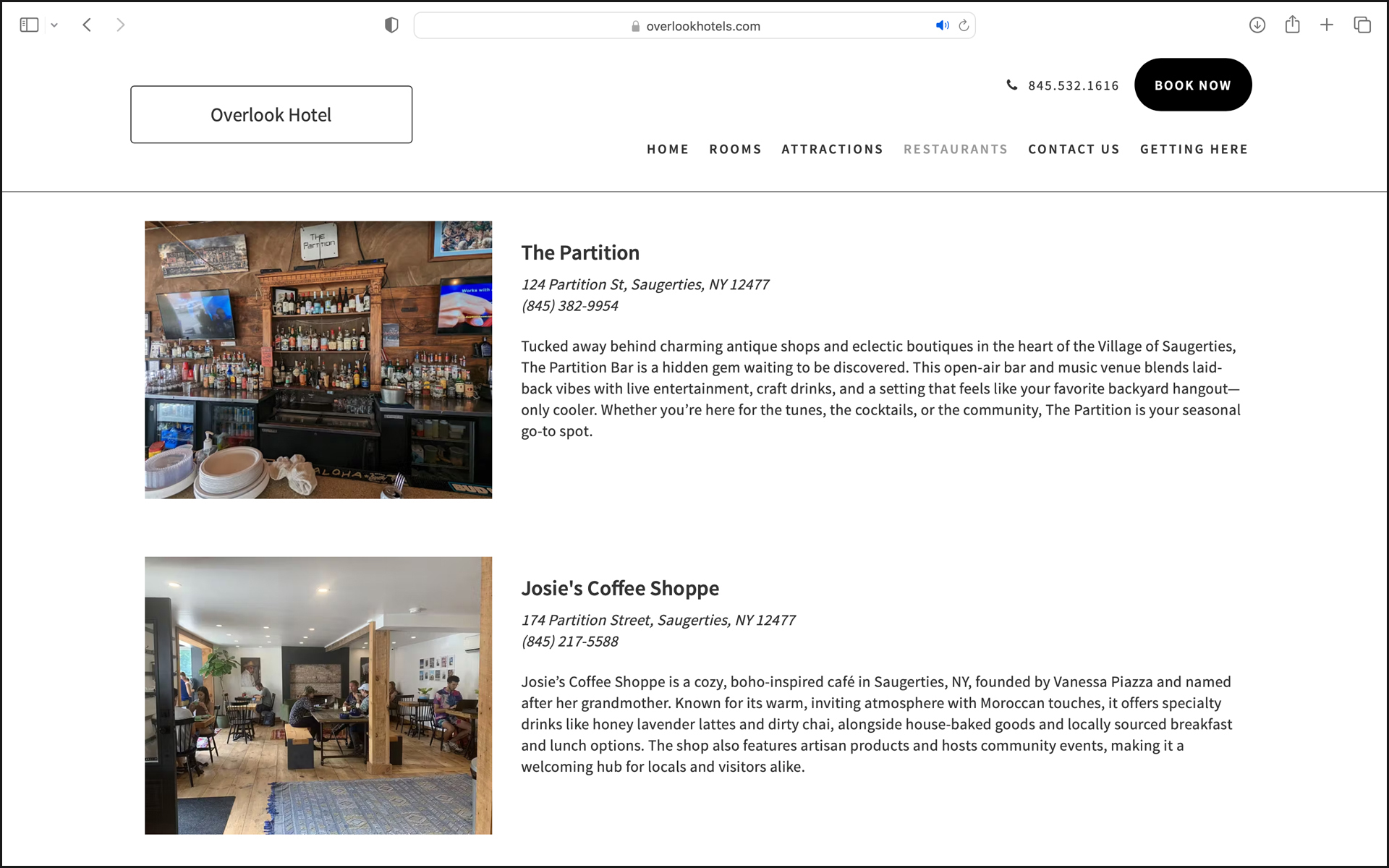Open the ATTRACTIONS menu item
Image resolution: width=1389 pixels, height=868 pixels.
point(832,149)
